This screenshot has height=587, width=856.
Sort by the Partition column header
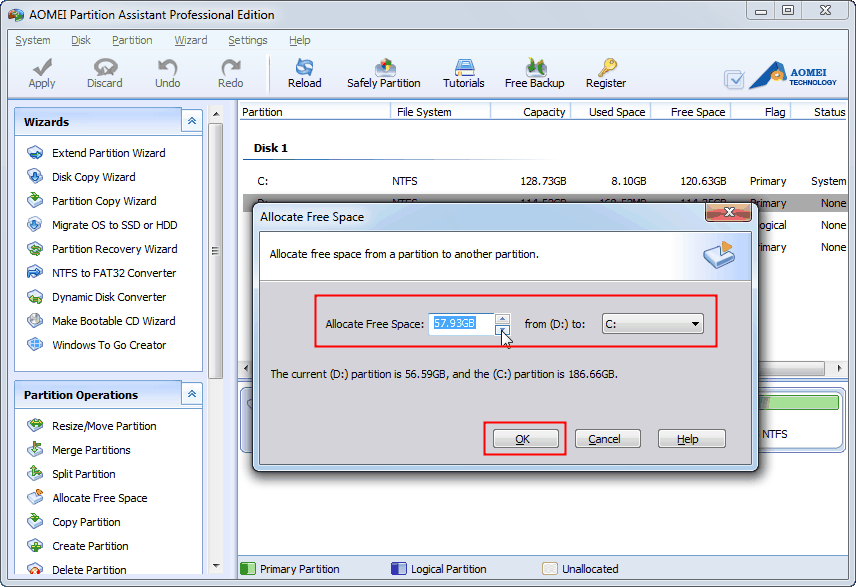pyautogui.click(x=315, y=112)
